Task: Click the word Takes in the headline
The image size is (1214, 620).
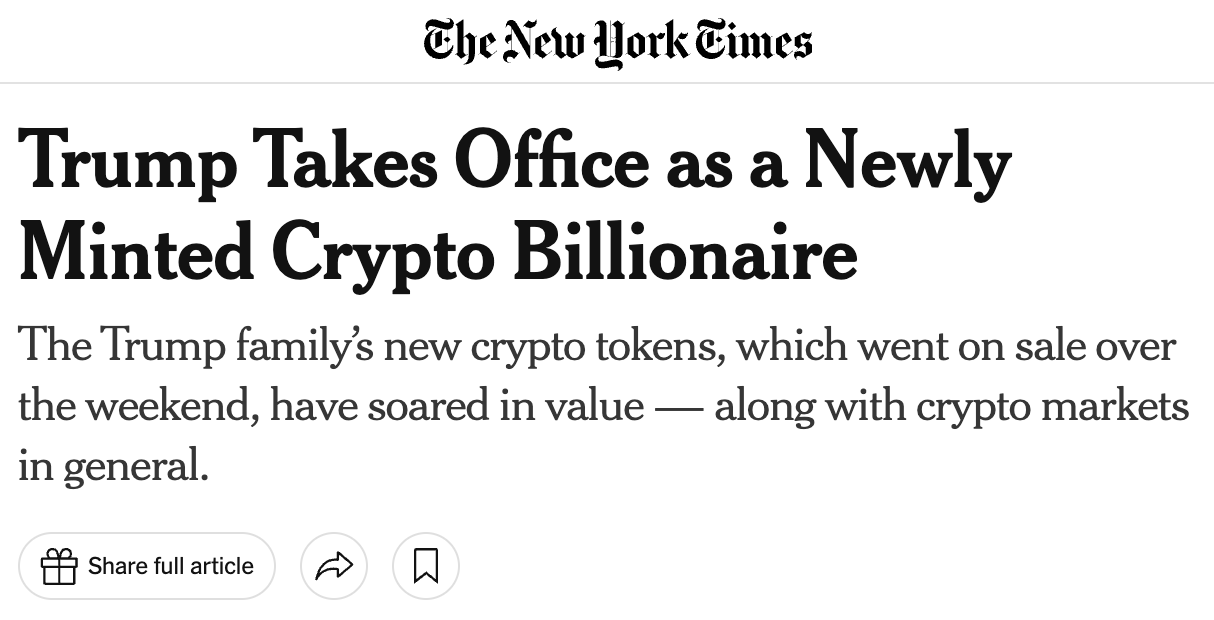Action: (x=346, y=161)
